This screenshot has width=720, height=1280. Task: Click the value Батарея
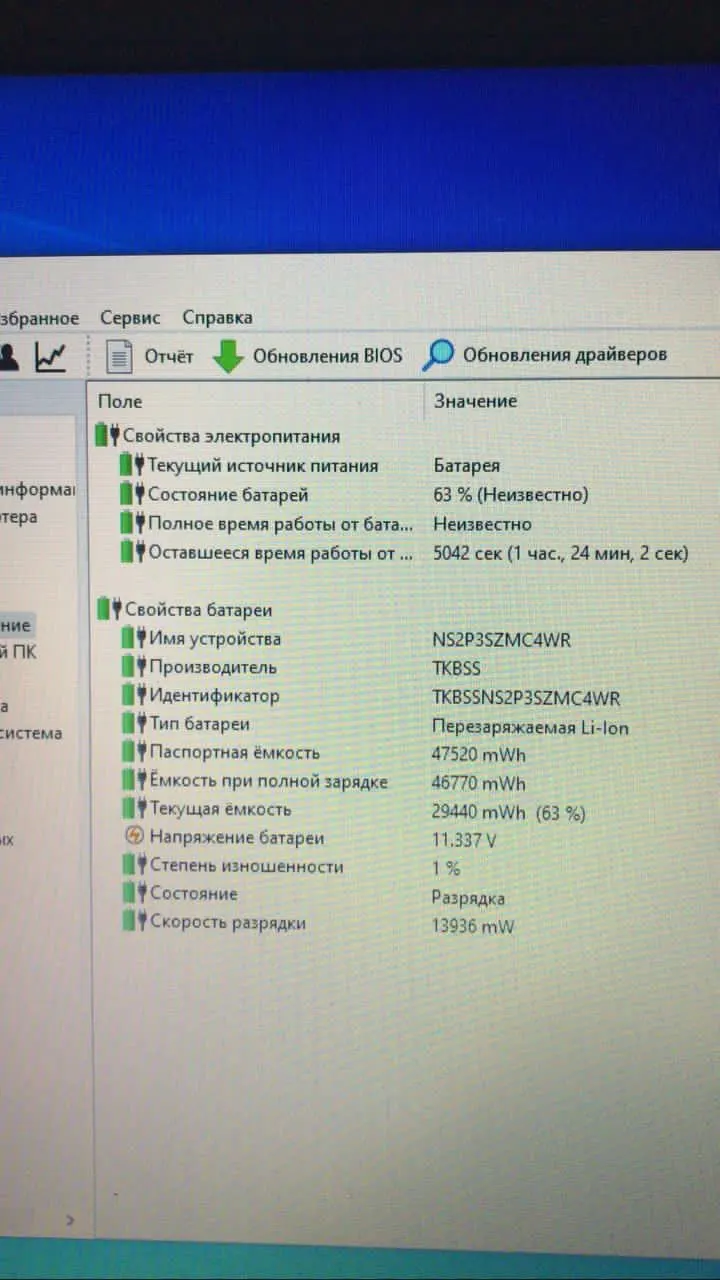tap(467, 466)
